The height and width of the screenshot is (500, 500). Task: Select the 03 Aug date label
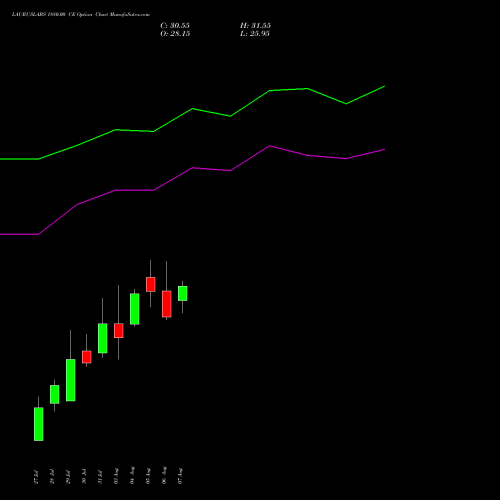point(116,476)
